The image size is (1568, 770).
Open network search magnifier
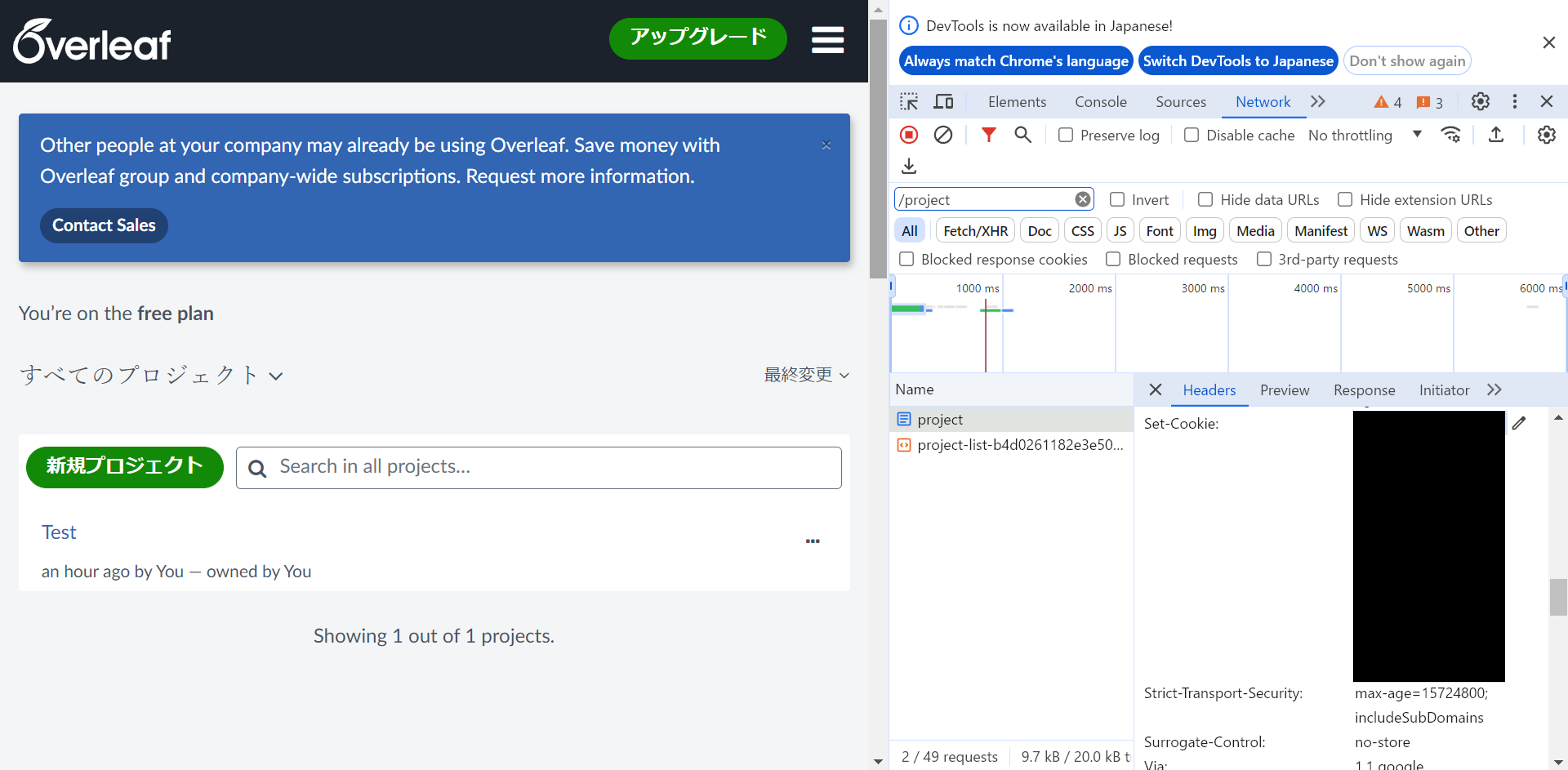[1023, 135]
